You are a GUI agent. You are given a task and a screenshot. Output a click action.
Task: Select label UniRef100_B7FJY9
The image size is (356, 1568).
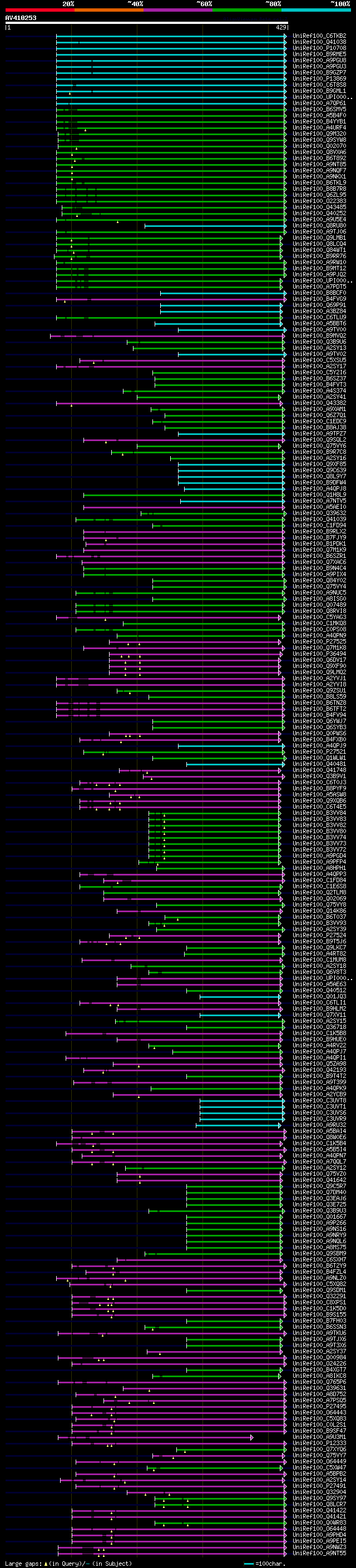[x=319, y=537]
